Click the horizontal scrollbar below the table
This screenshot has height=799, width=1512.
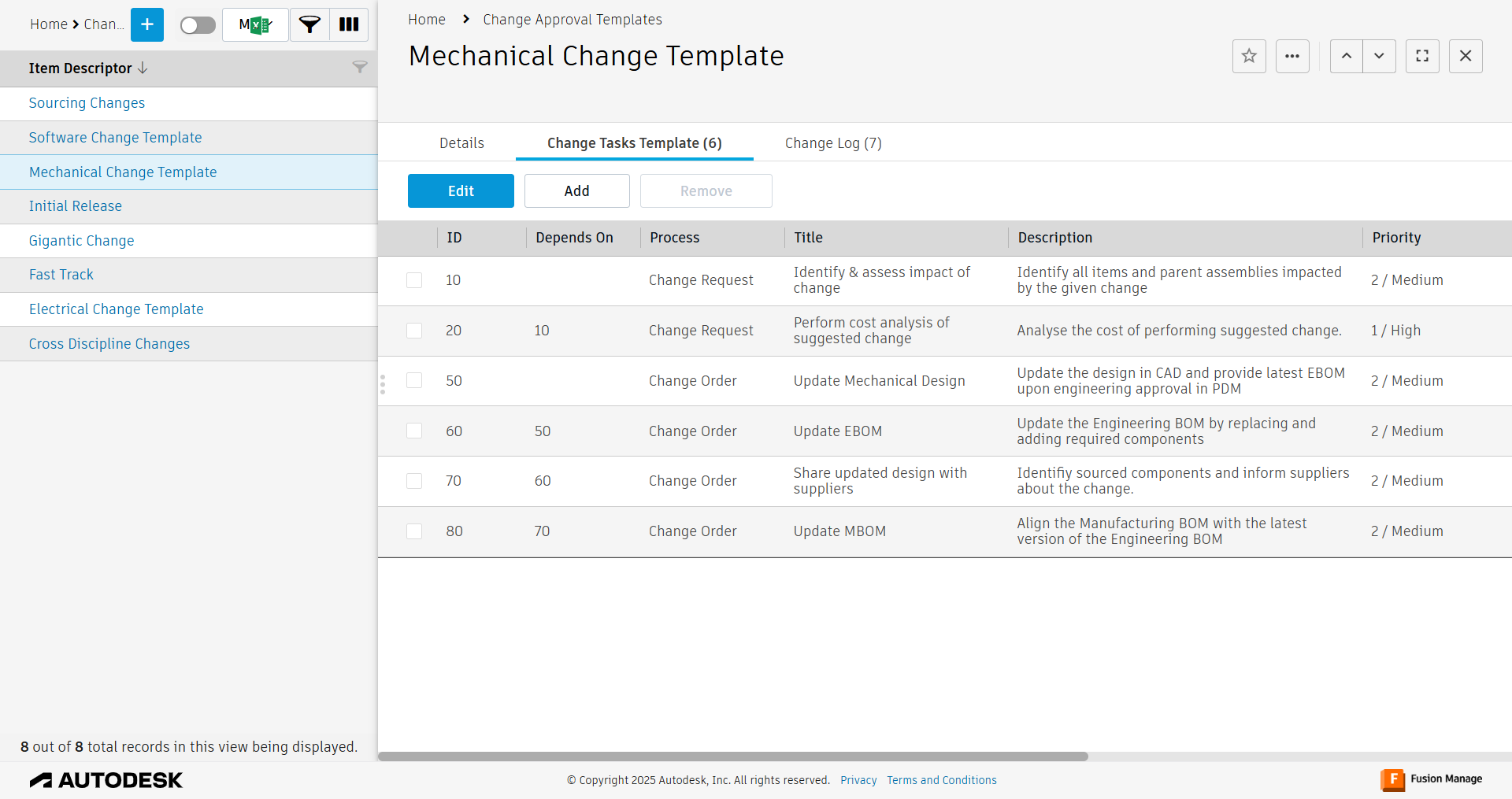[x=732, y=756]
